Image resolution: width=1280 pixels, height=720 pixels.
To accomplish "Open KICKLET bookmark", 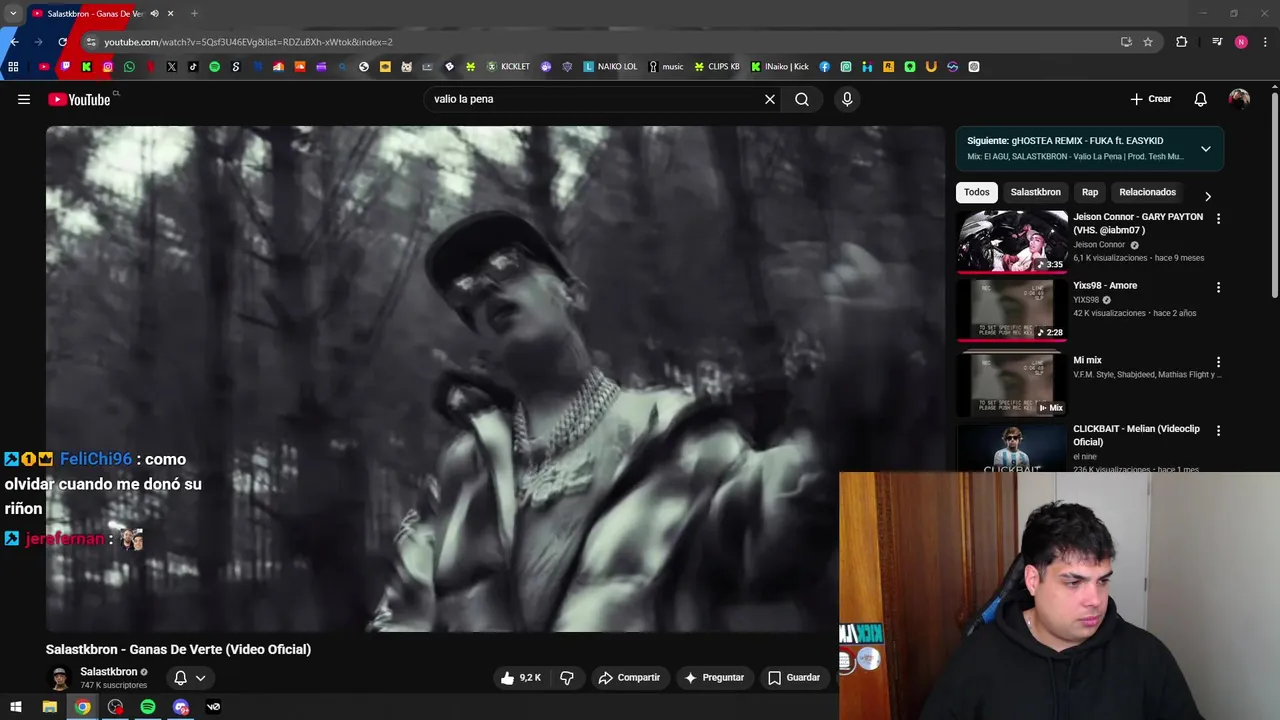I will click(x=508, y=67).
